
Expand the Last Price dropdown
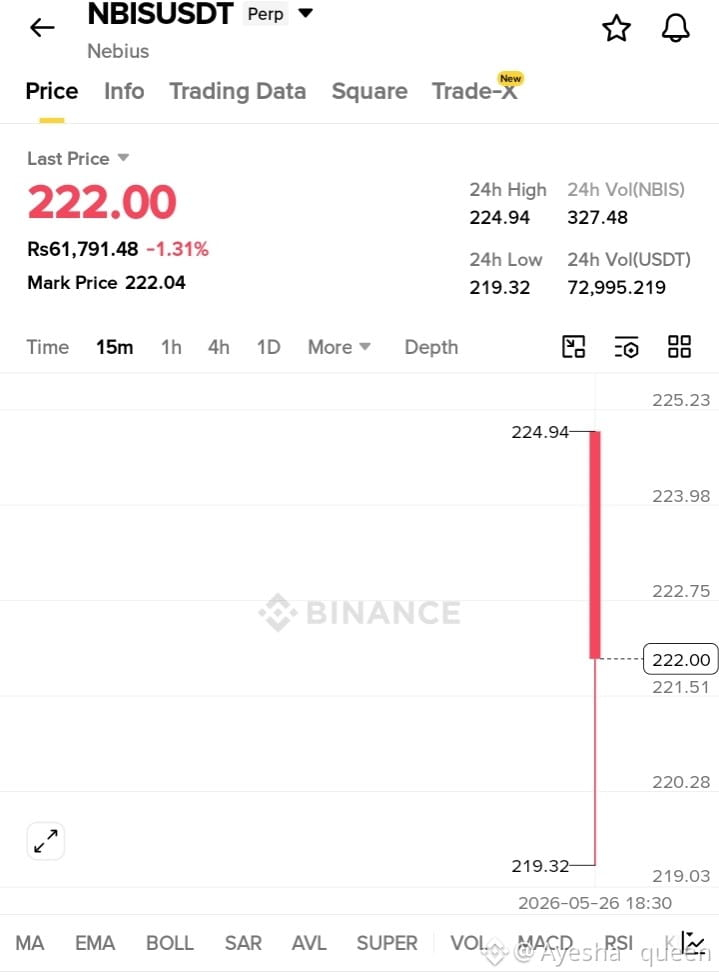123,158
